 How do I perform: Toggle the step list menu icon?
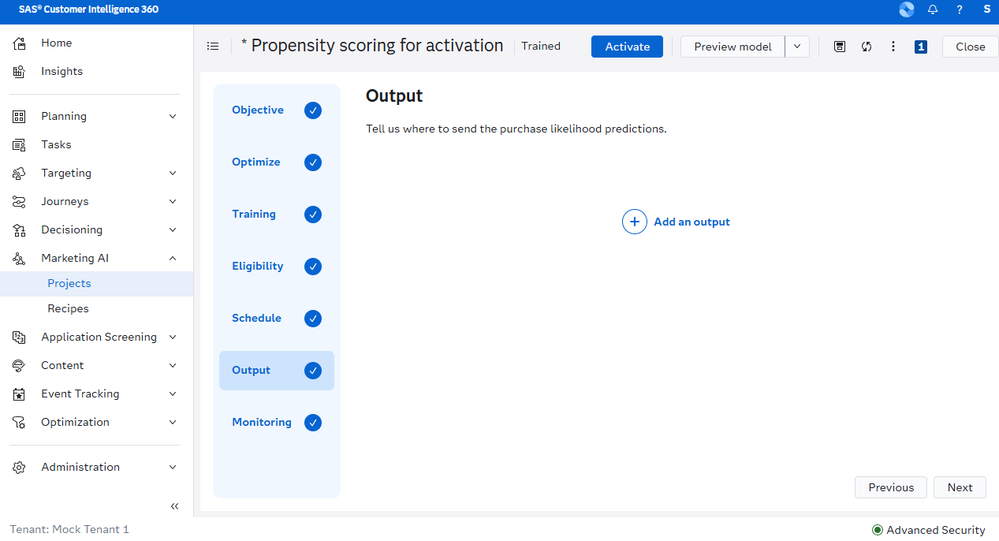pos(213,47)
